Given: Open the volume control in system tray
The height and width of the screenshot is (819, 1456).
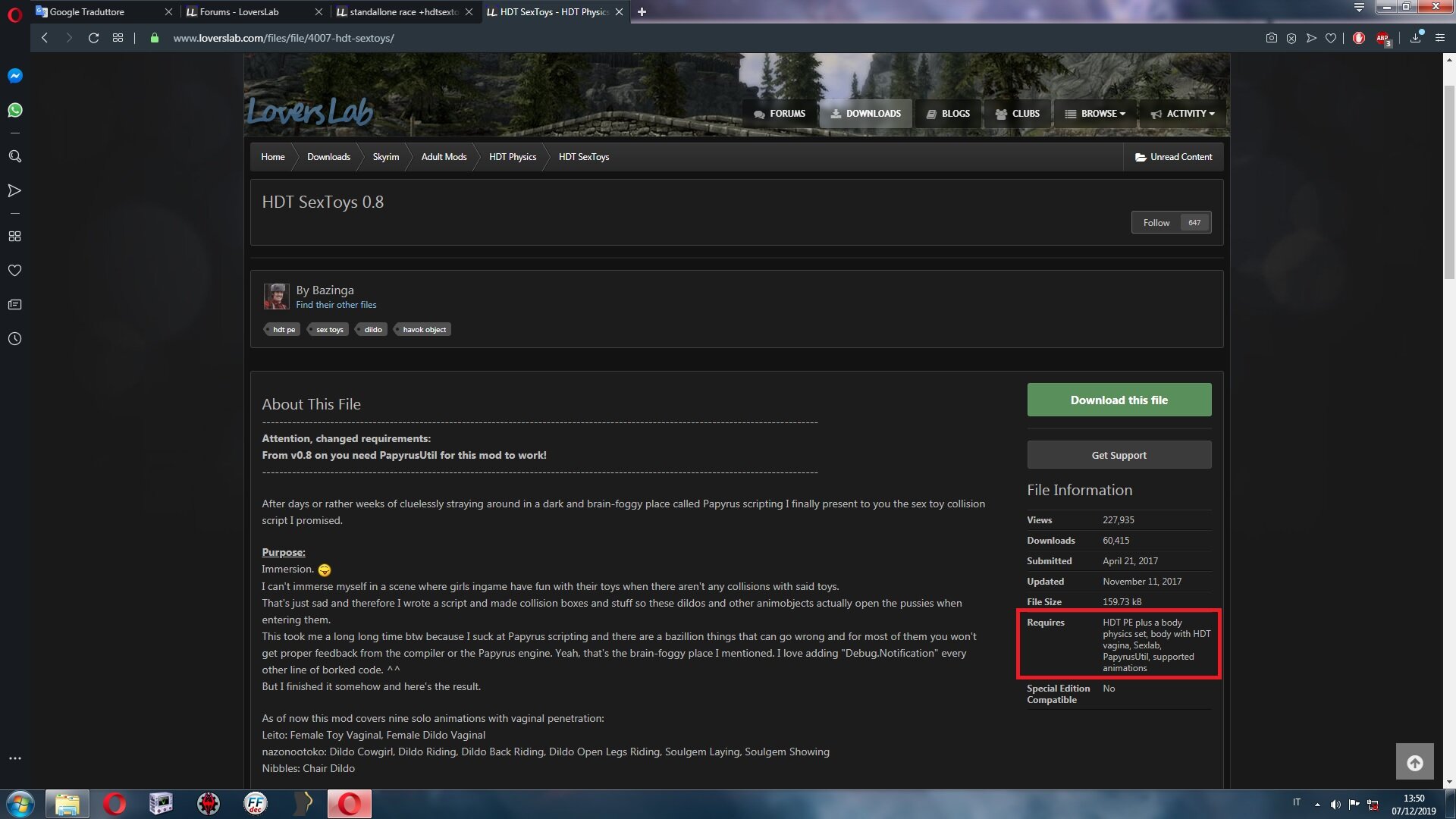Looking at the screenshot, I should pos(1335,804).
